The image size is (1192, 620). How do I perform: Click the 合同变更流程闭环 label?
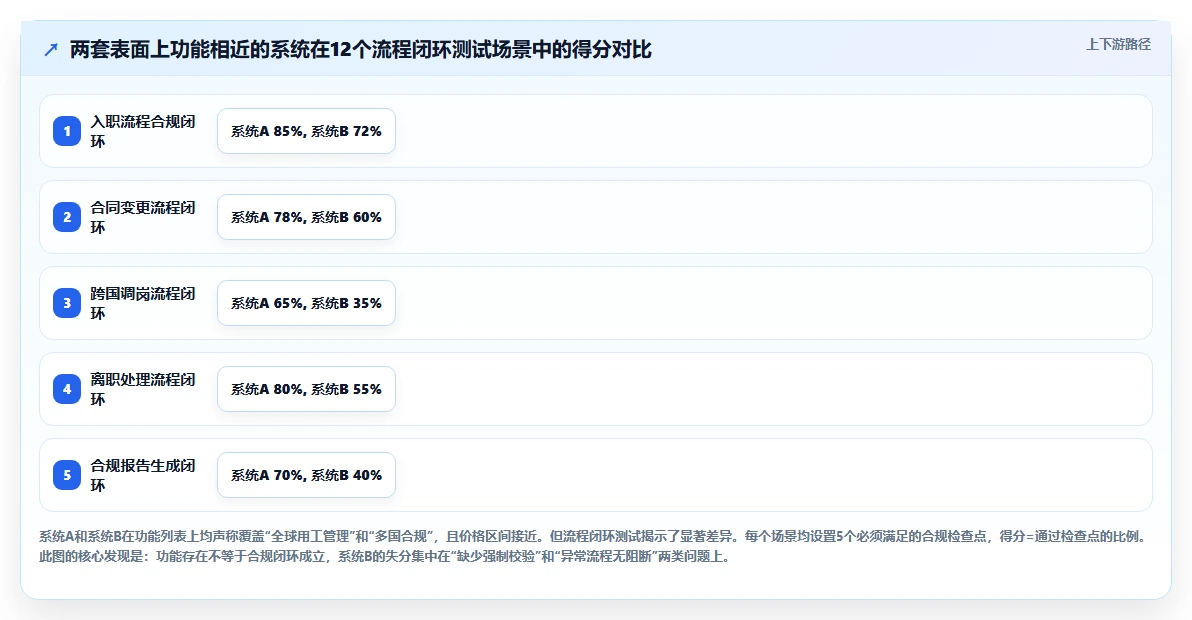(143, 217)
